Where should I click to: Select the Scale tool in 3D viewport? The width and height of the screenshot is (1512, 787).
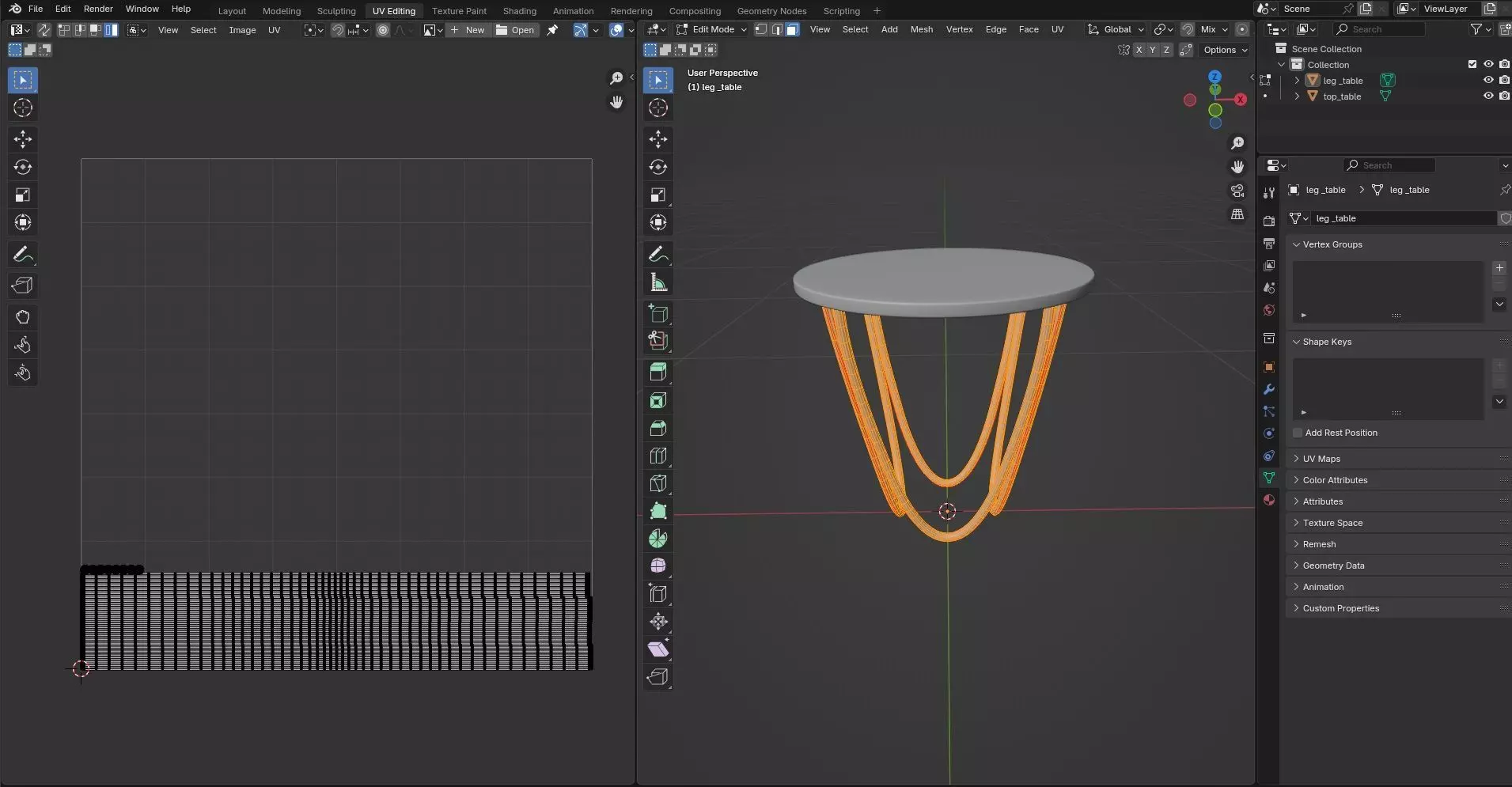(658, 195)
